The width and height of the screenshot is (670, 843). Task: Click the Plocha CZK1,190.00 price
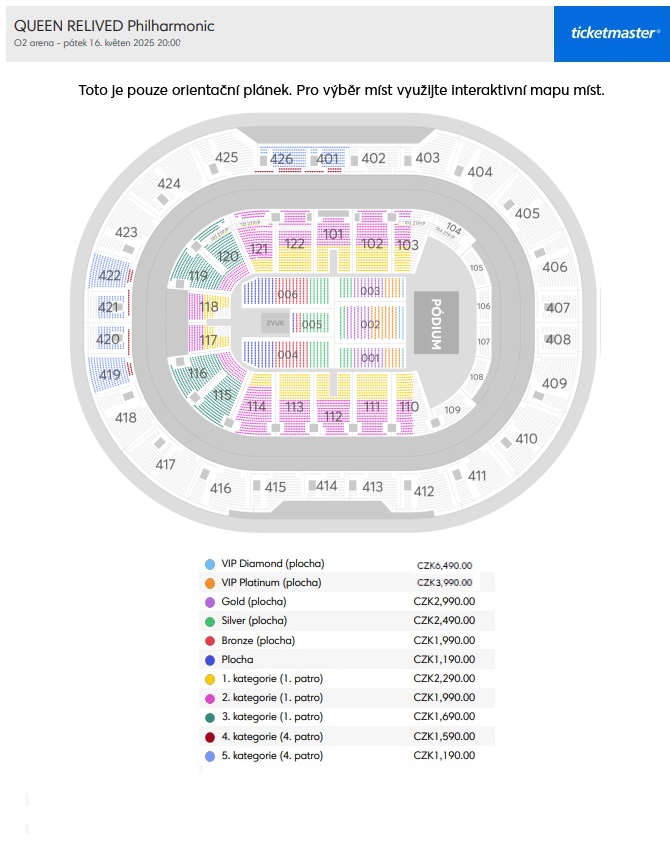click(444, 659)
